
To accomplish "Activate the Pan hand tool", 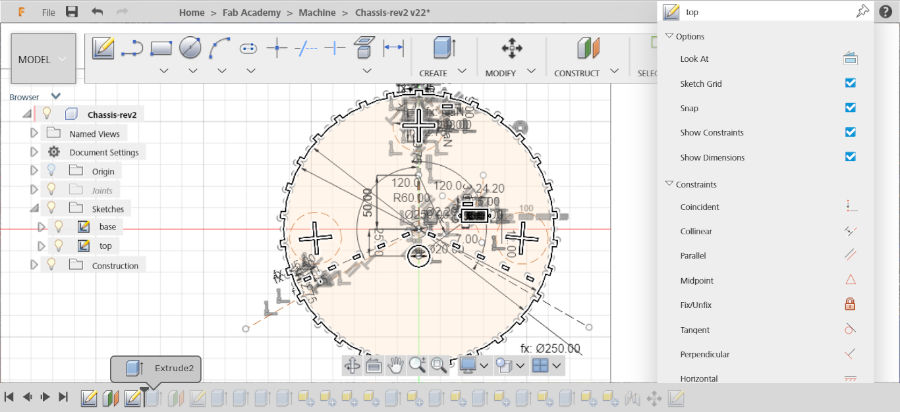I will 395,365.
